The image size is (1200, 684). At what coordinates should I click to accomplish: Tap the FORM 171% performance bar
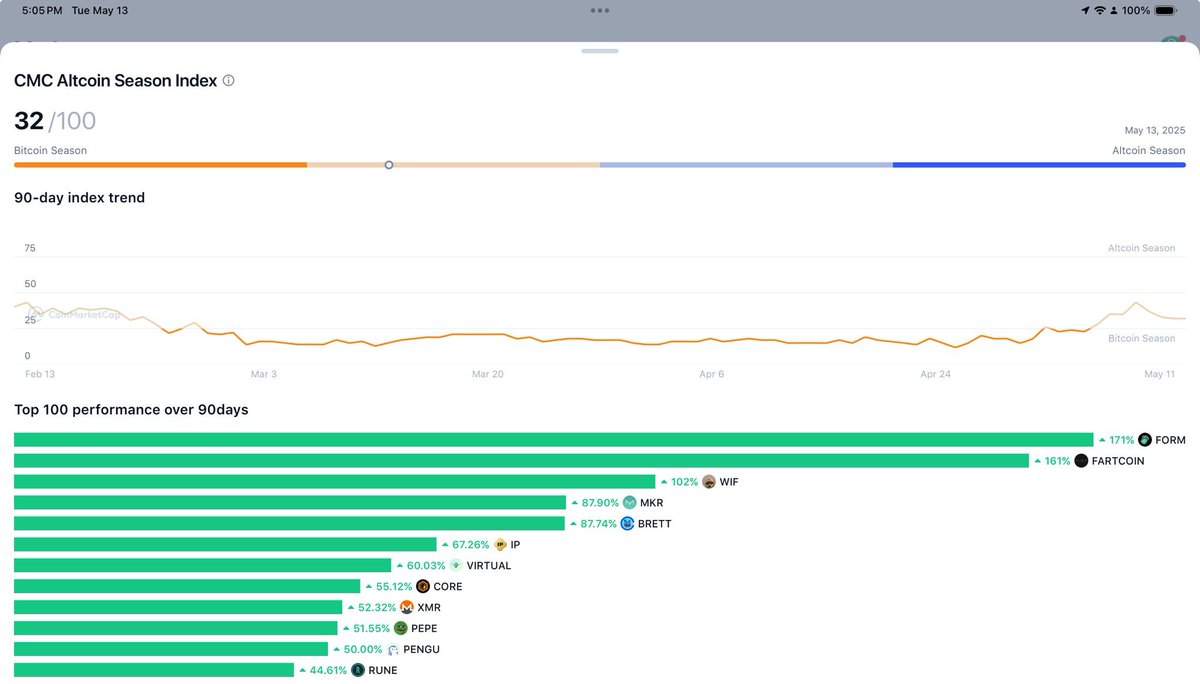[553, 440]
